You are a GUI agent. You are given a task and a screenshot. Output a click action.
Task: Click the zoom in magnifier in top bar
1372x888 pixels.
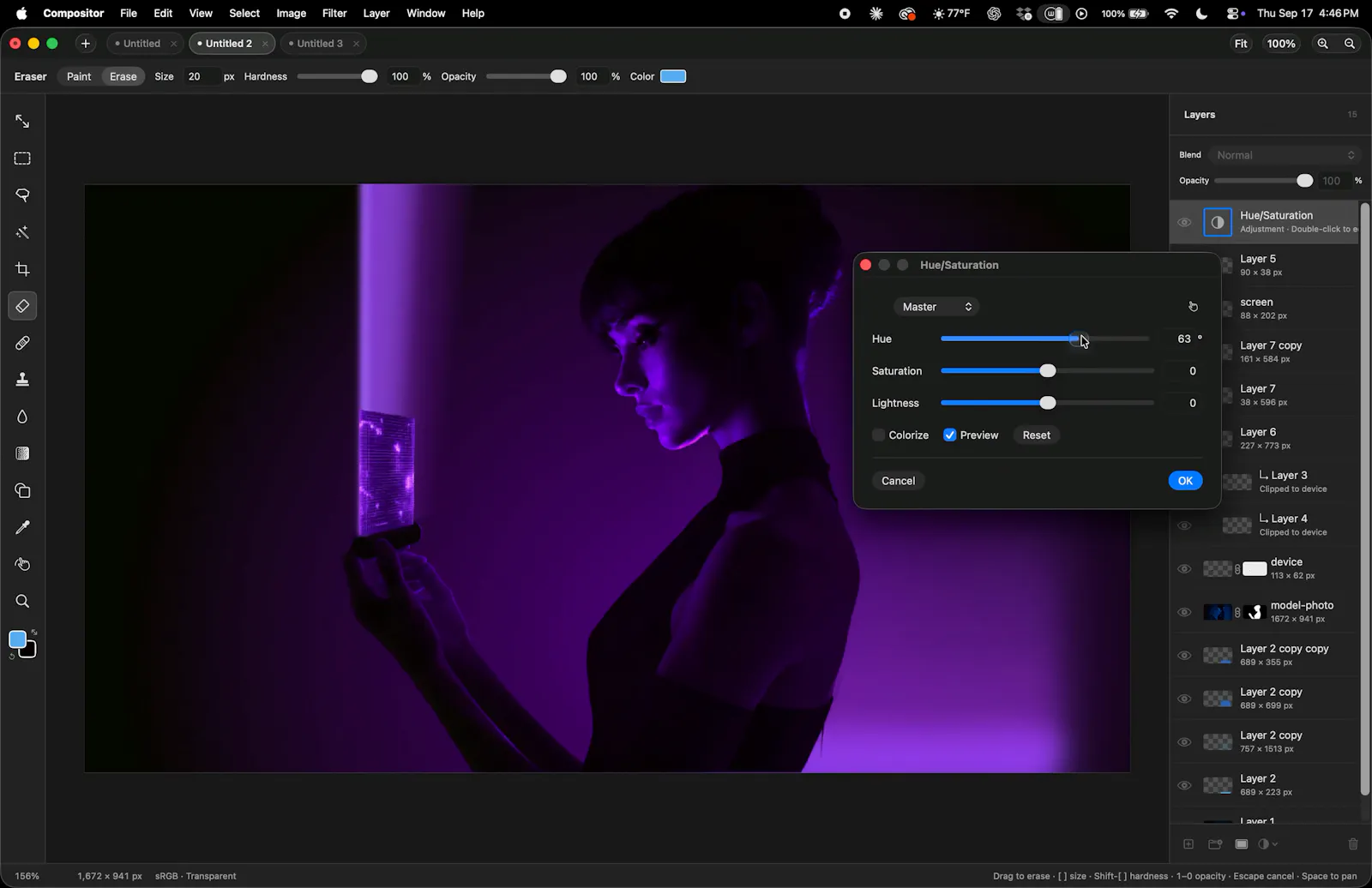[x=1323, y=44]
